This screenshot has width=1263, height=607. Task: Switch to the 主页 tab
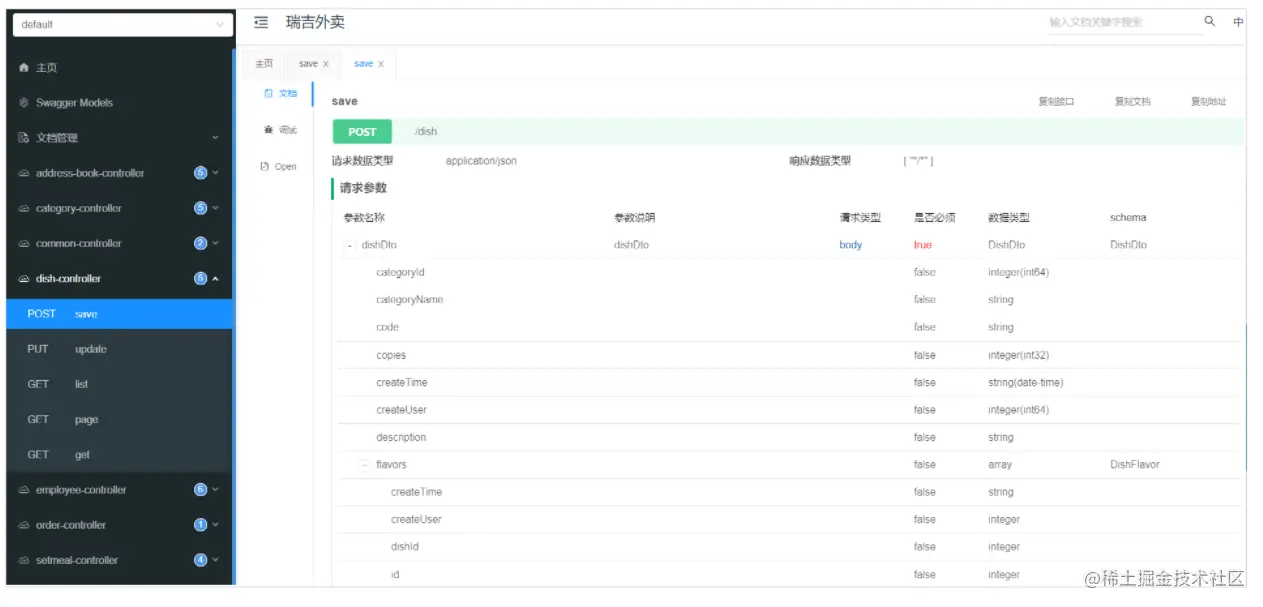pyautogui.click(x=264, y=63)
